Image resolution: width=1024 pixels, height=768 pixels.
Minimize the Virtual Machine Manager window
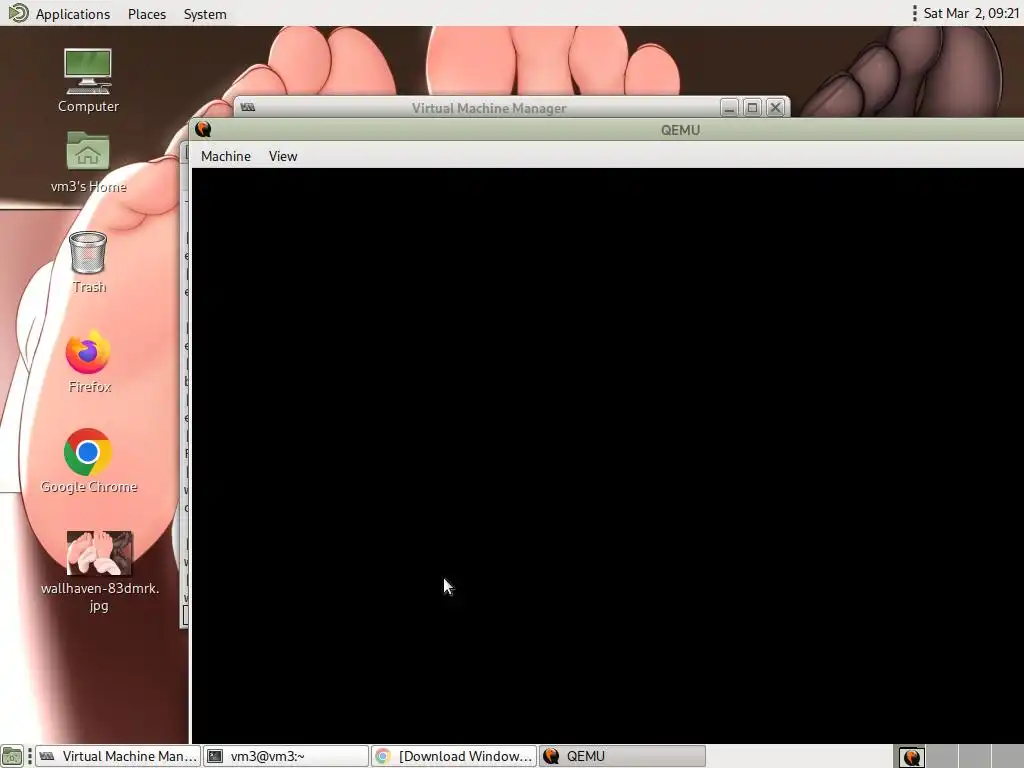(x=729, y=108)
